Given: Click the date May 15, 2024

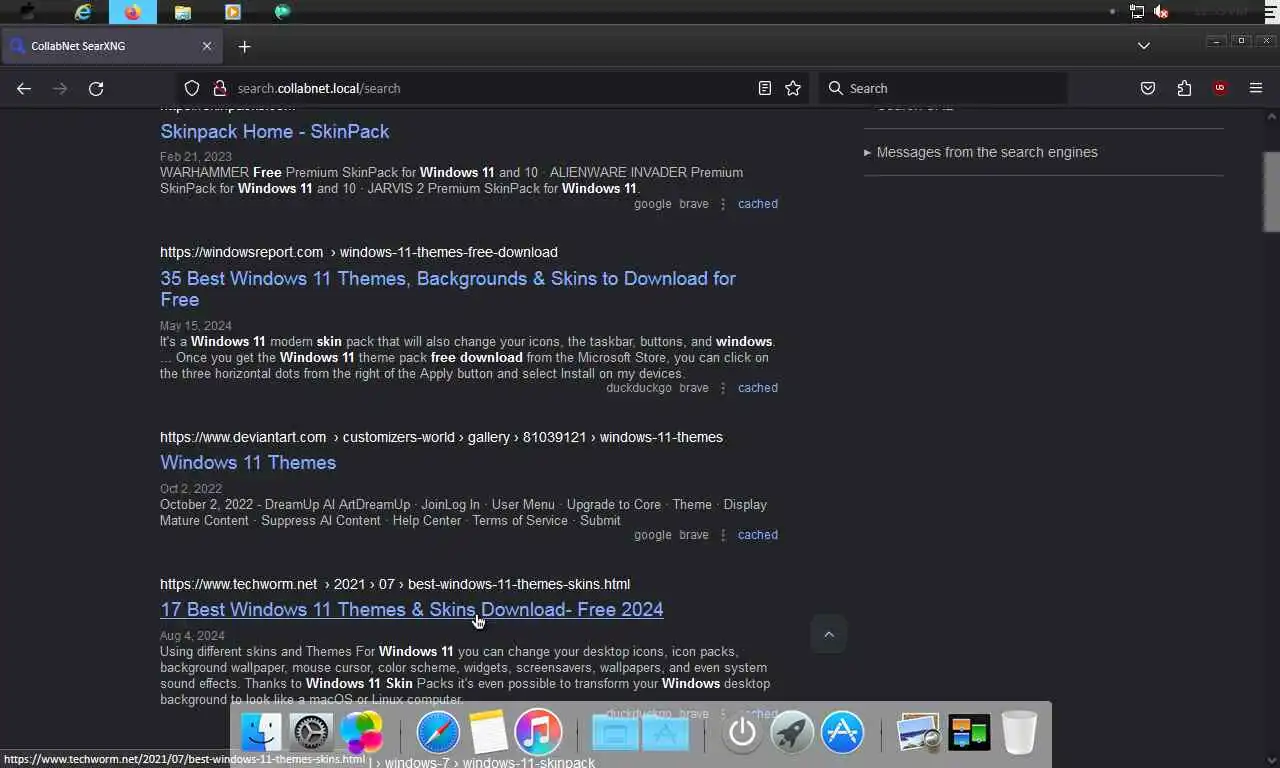Looking at the screenshot, I should 196,325.
